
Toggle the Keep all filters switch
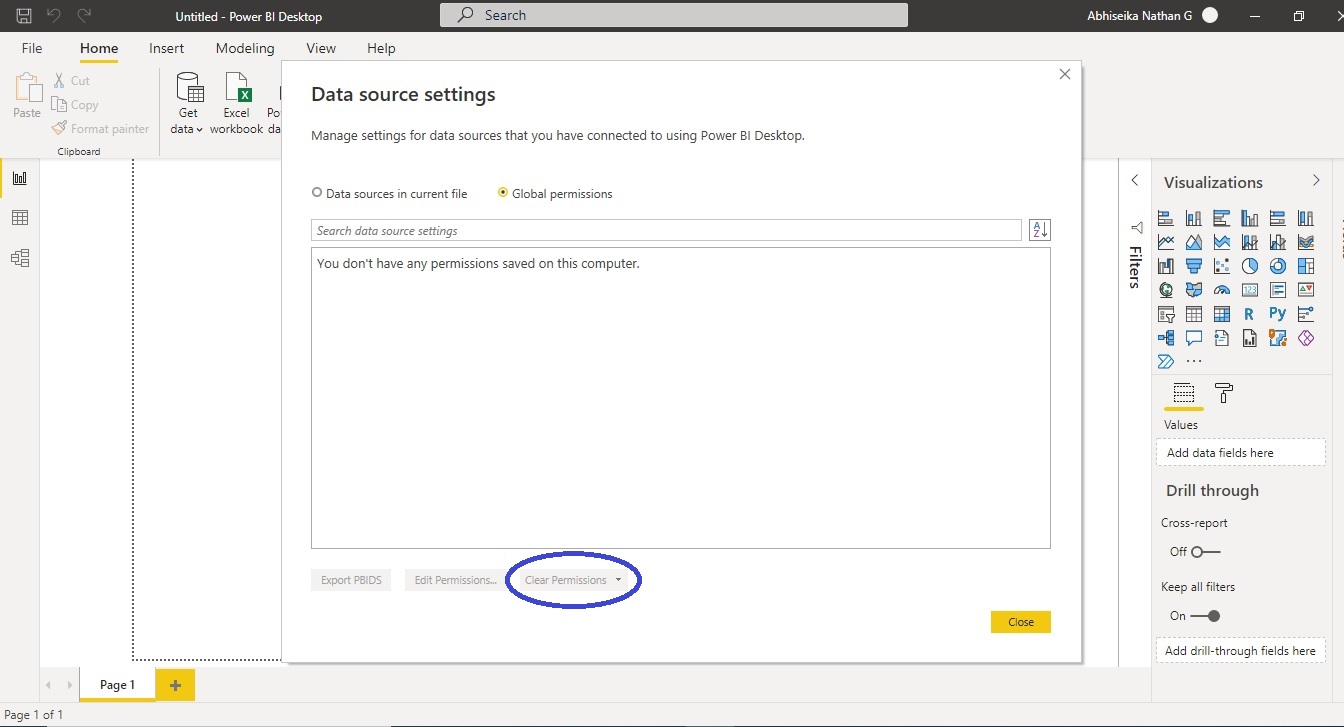(x=1206, y=616)
